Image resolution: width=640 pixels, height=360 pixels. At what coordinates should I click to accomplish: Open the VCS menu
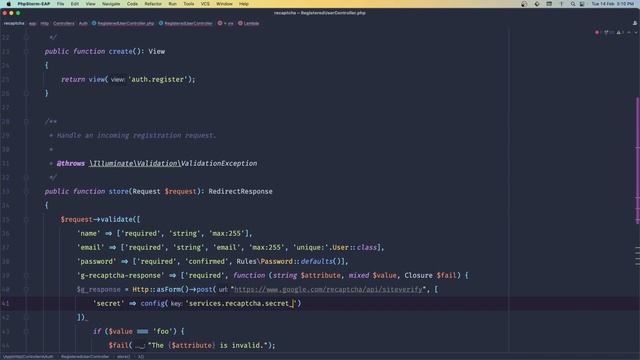pos(205,4)
